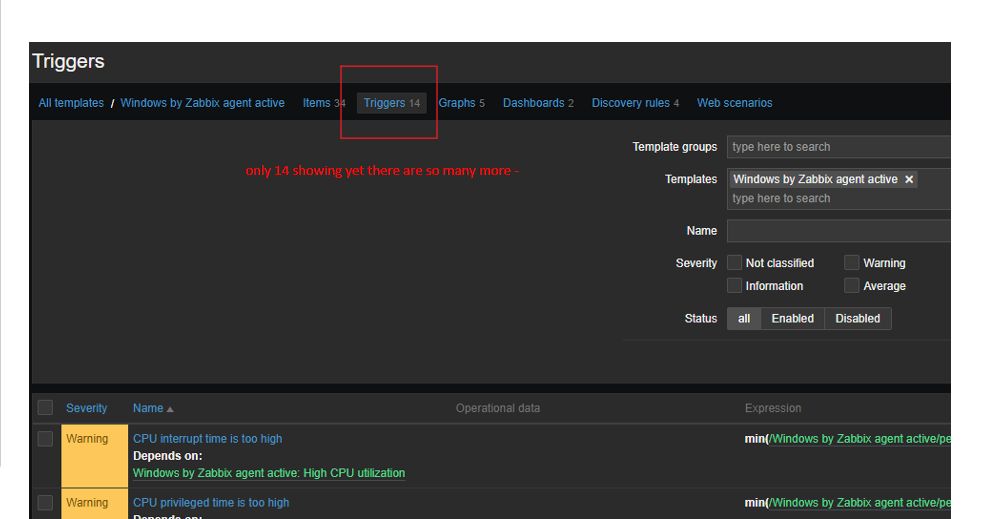Viewport: 987px width, 519px height.
Task: Switch to the Dashboards tab
Action: point(538,103)
